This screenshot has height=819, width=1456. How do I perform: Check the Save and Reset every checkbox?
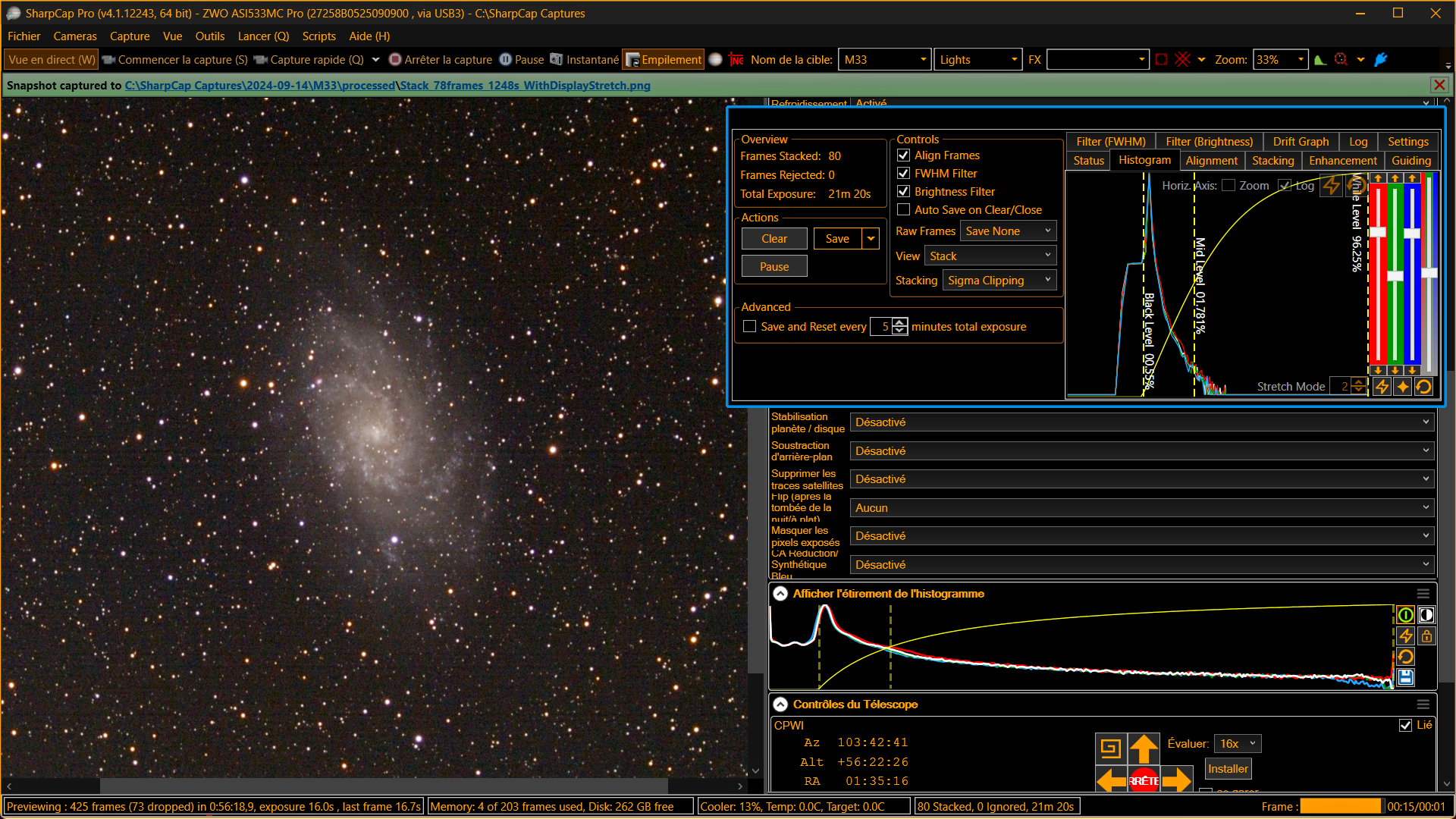749,327
